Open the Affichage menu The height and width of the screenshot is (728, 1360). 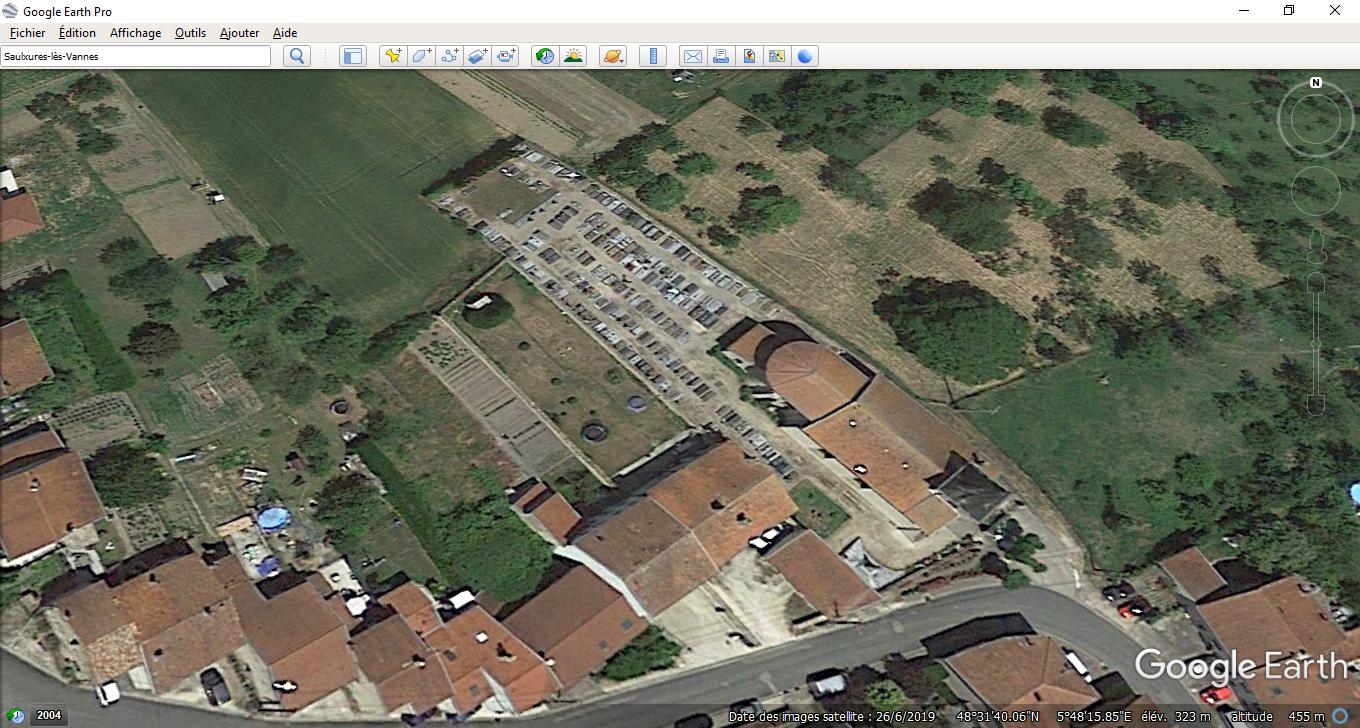tap(135, 33)
